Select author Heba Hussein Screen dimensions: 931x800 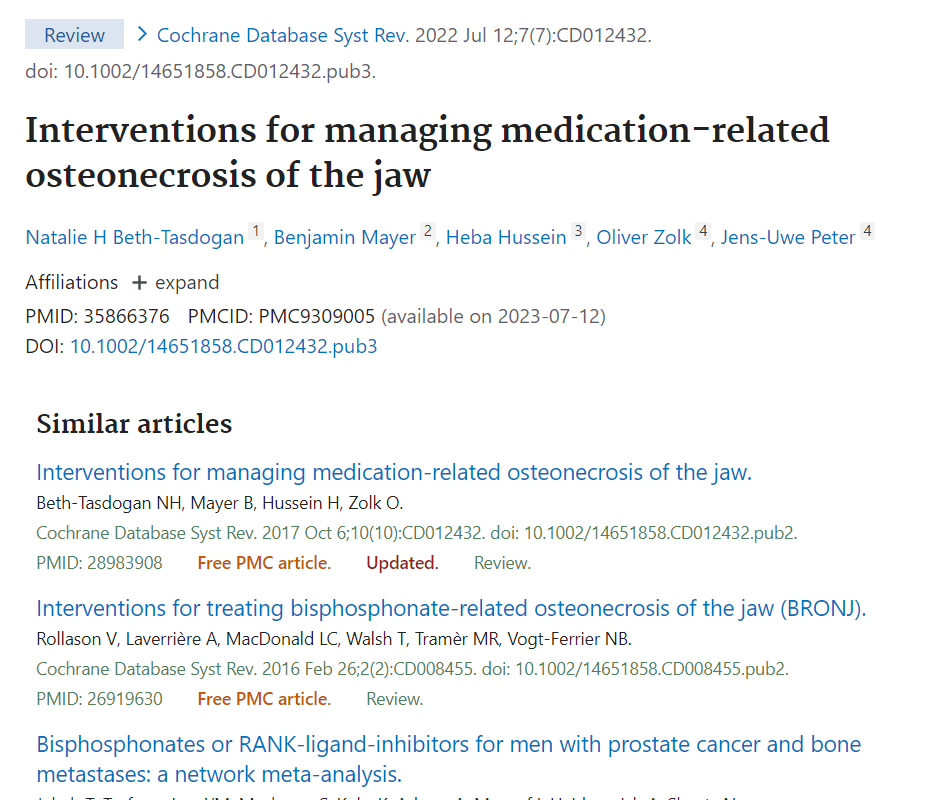506,238
